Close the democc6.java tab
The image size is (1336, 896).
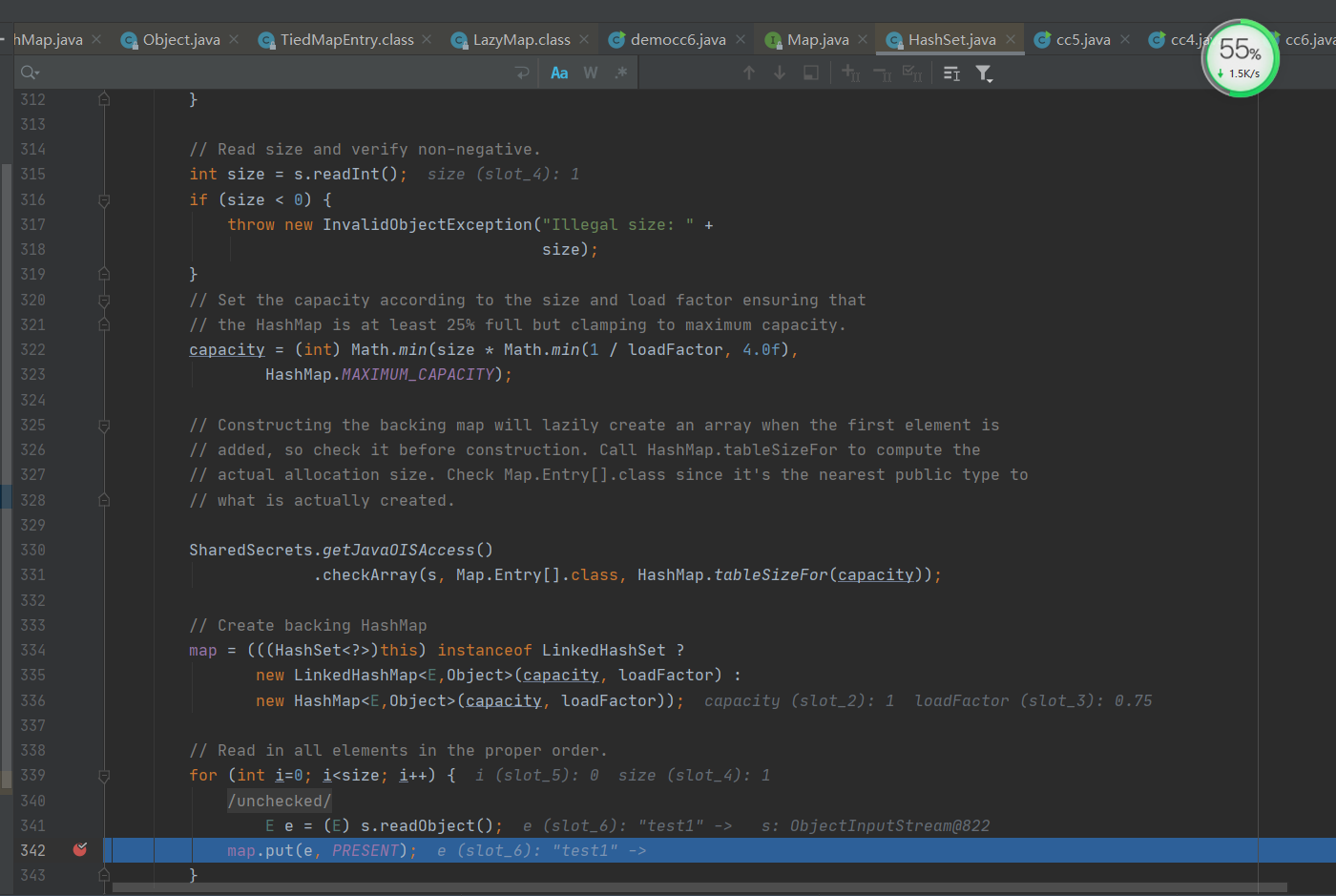click(x=741, y=39)
